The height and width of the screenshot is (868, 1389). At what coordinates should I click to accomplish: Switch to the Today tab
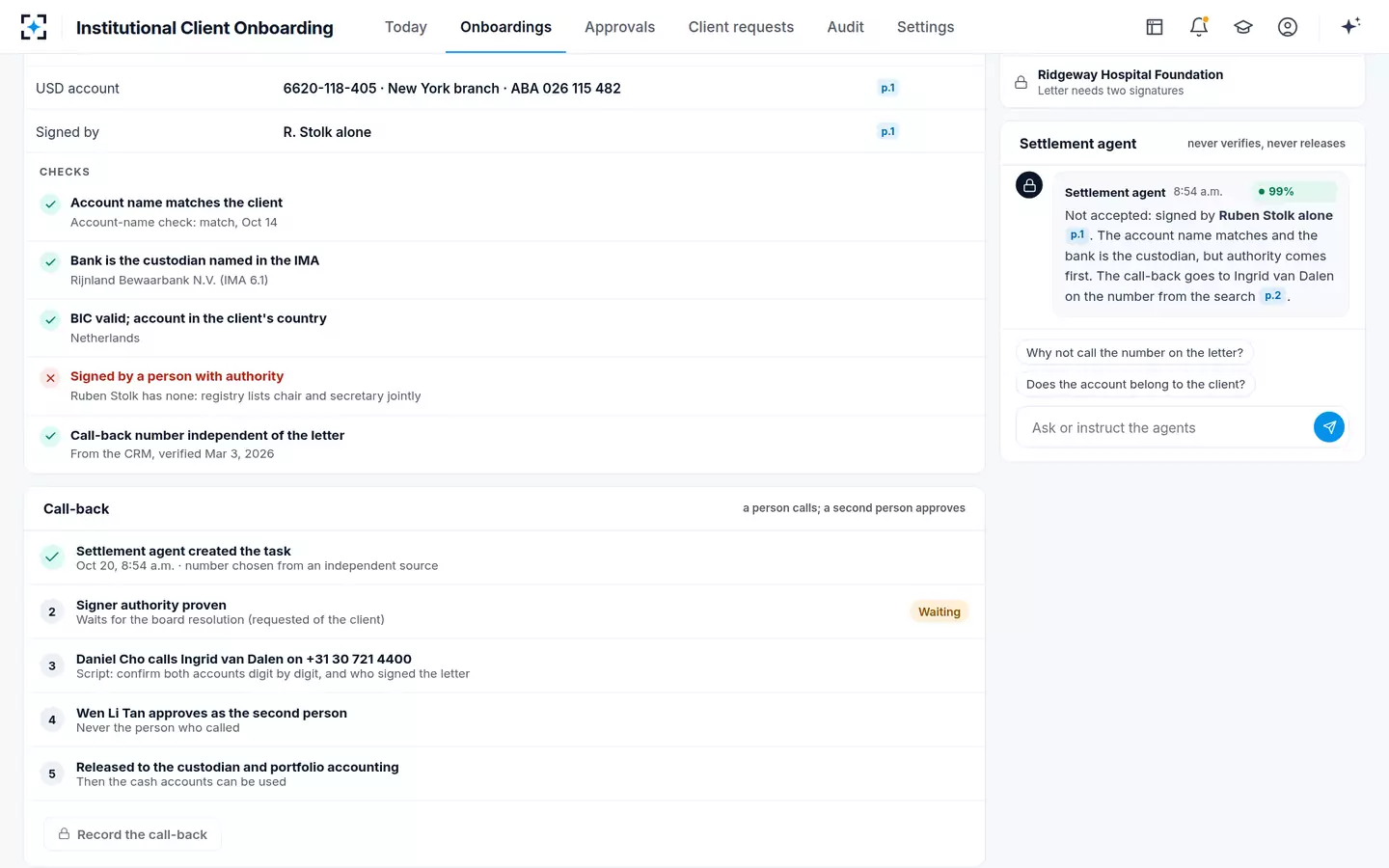[406, 27]
